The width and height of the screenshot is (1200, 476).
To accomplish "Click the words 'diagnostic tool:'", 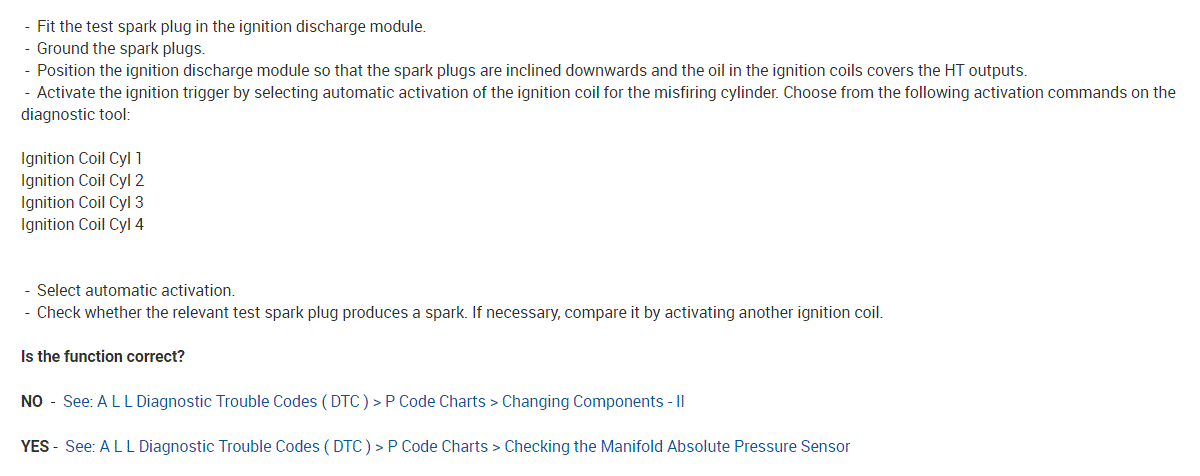I will tap(76, 115).
